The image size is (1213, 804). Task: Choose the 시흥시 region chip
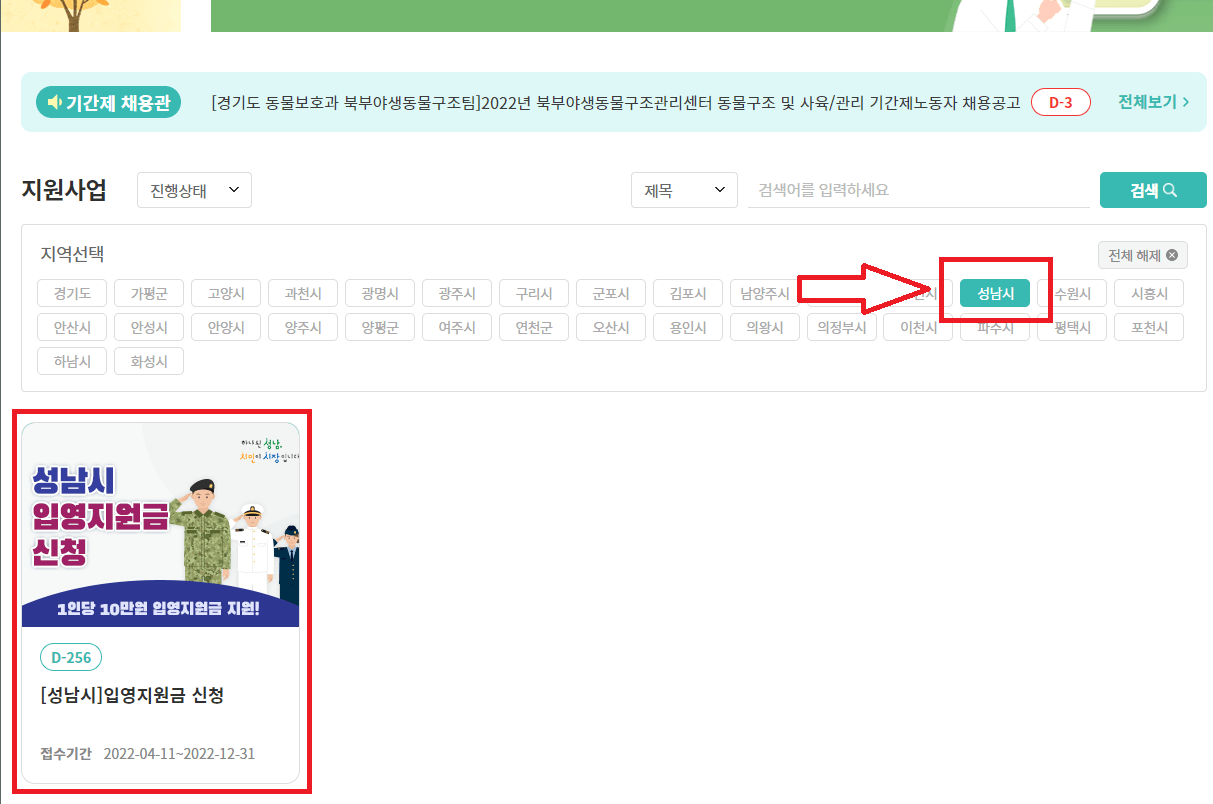point(1149,293)
